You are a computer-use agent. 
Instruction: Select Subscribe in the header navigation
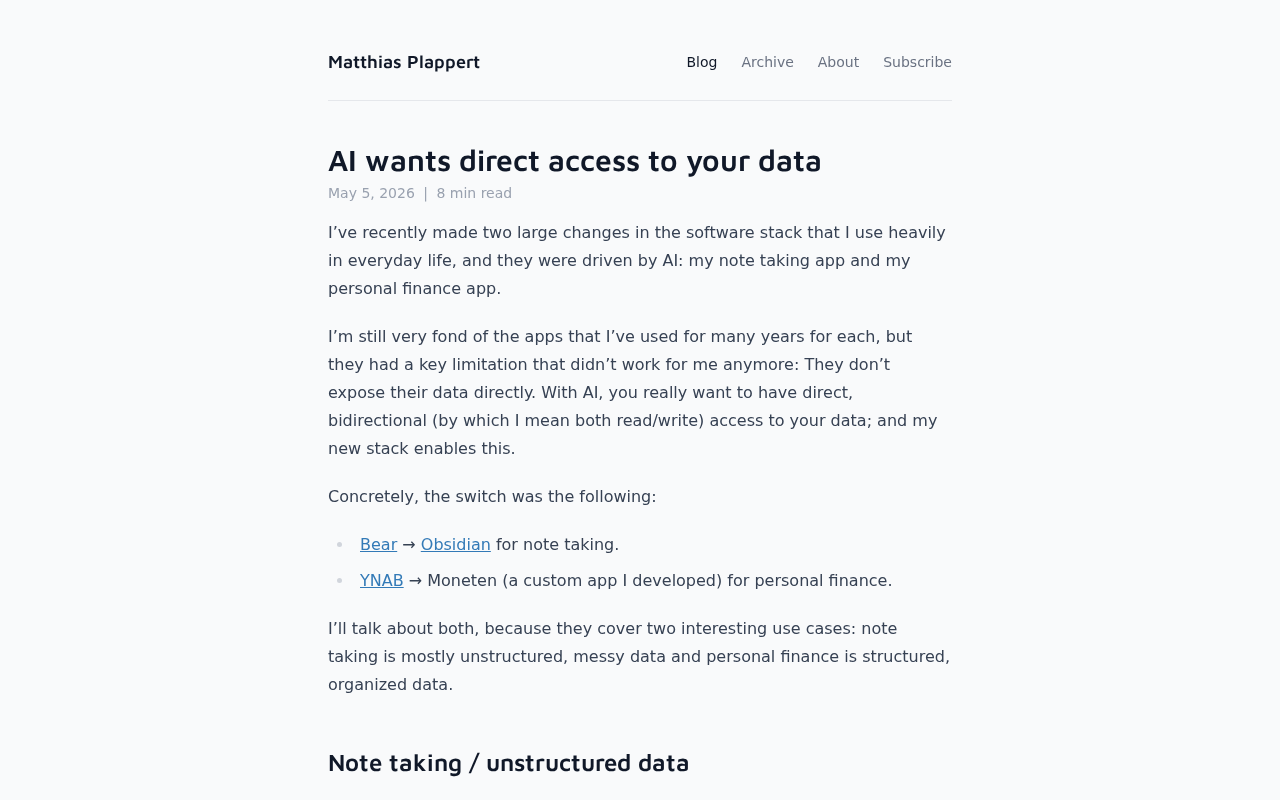(917, 62)
